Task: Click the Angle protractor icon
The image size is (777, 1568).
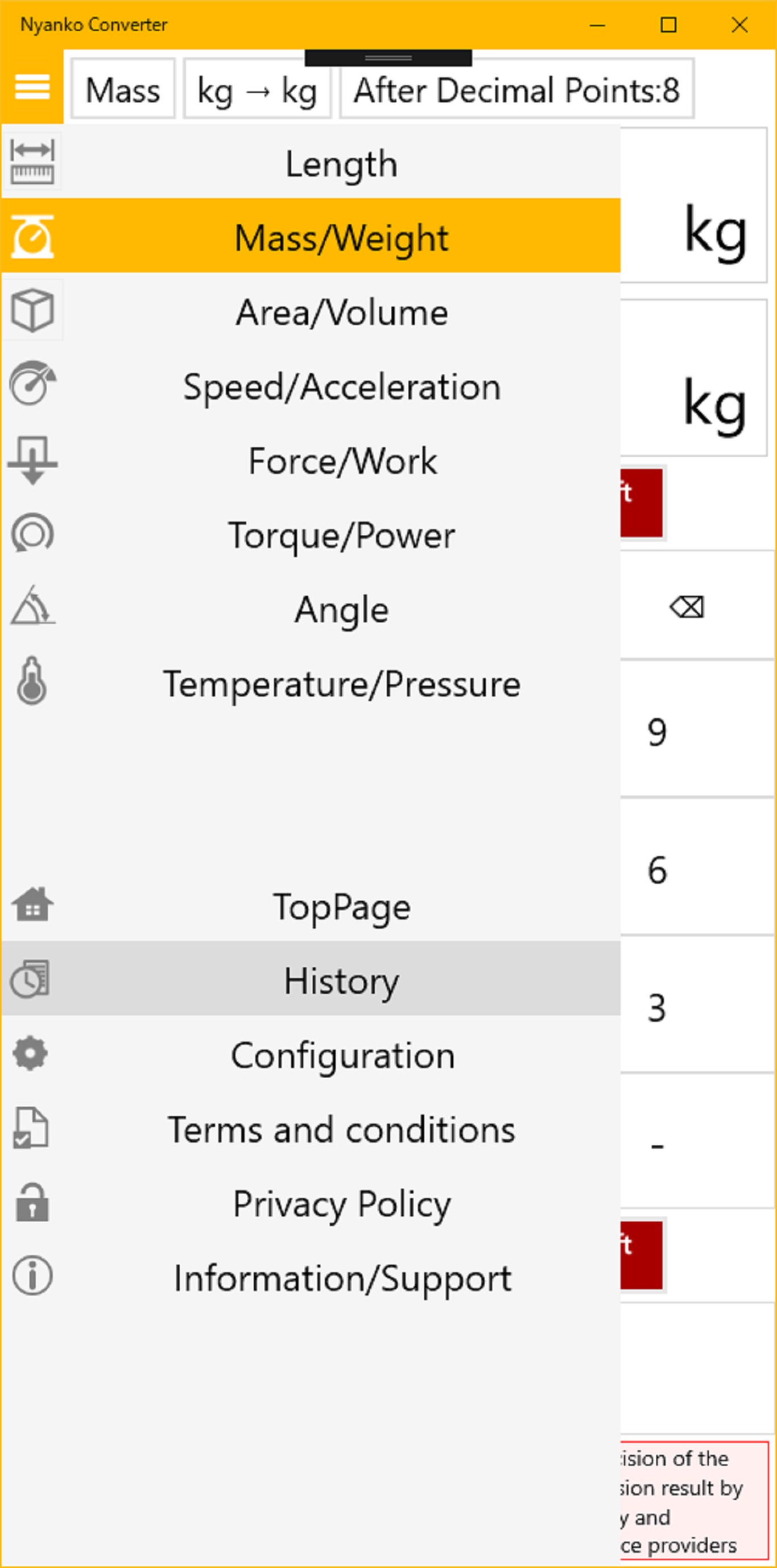Action: point(32,606)
